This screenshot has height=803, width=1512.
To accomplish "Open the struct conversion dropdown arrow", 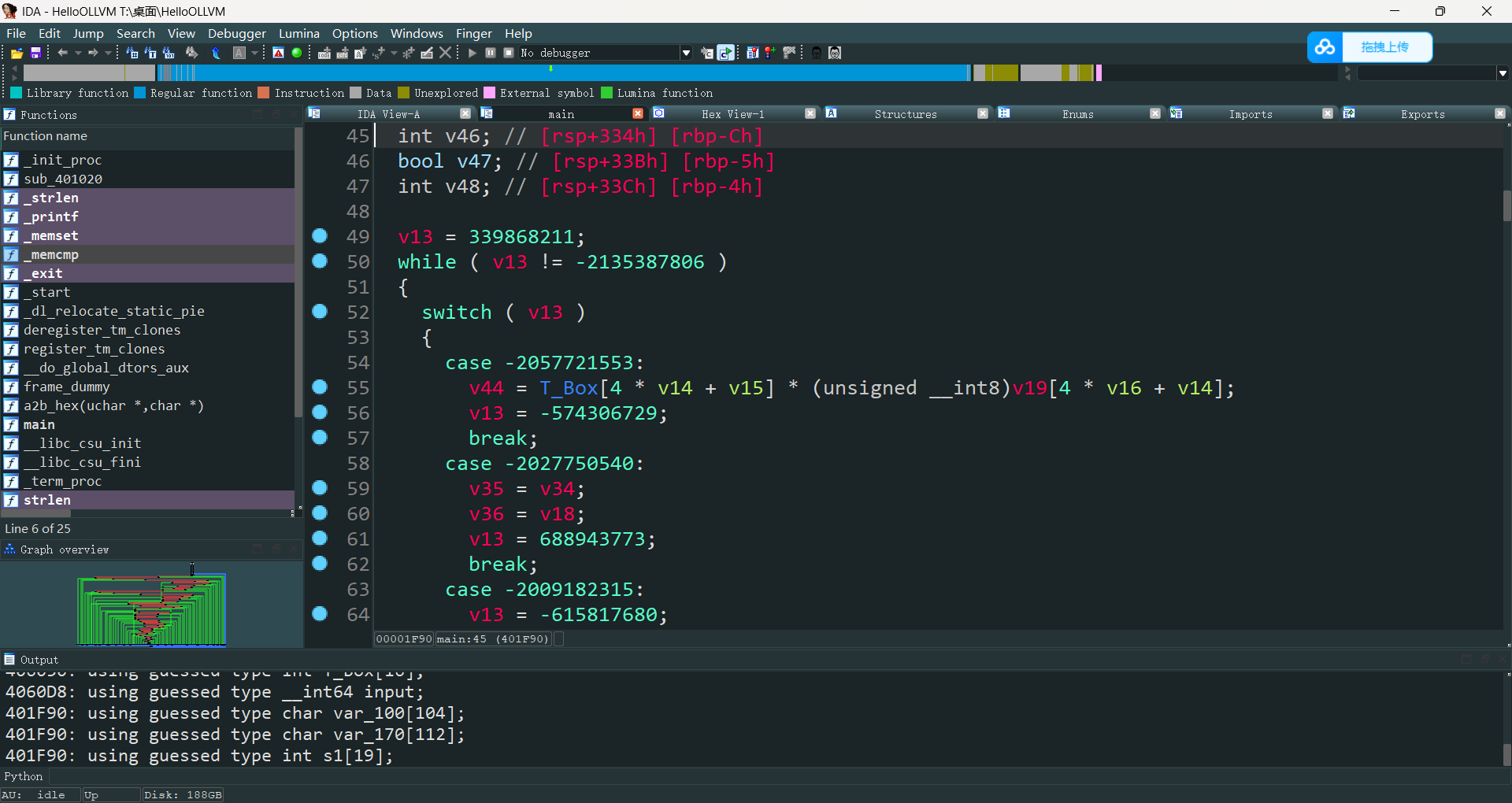I will 394,53.
